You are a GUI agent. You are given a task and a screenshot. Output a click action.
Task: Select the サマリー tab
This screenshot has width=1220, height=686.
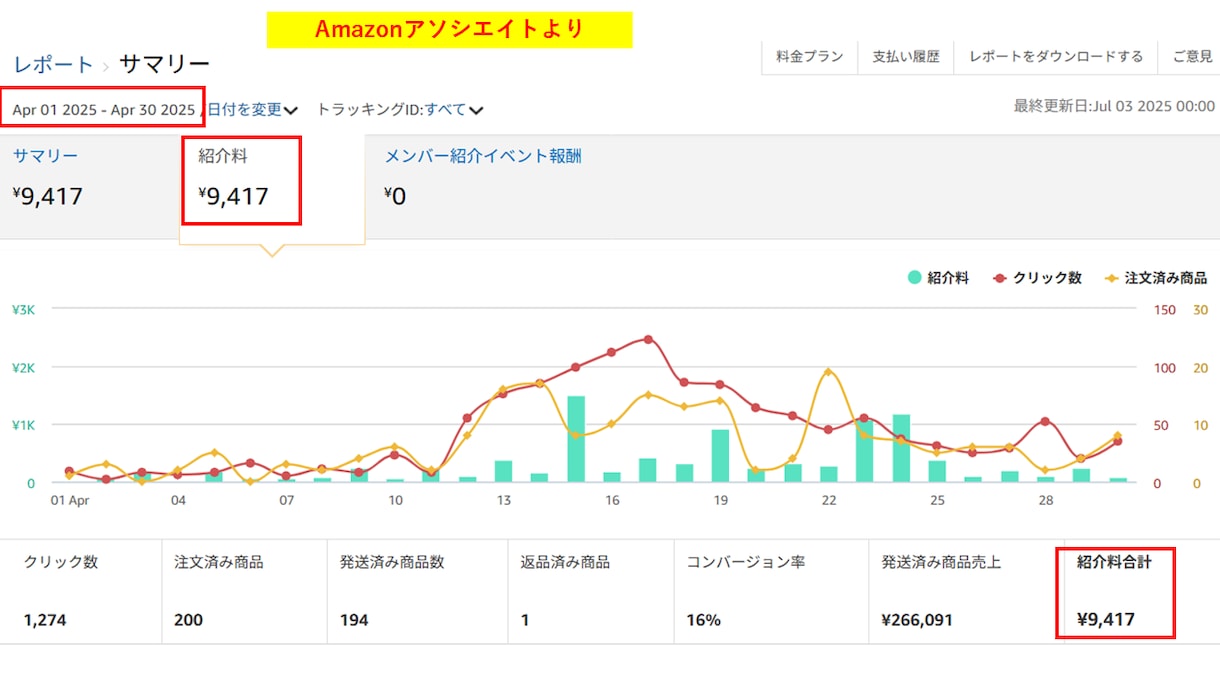click(90, 187)
